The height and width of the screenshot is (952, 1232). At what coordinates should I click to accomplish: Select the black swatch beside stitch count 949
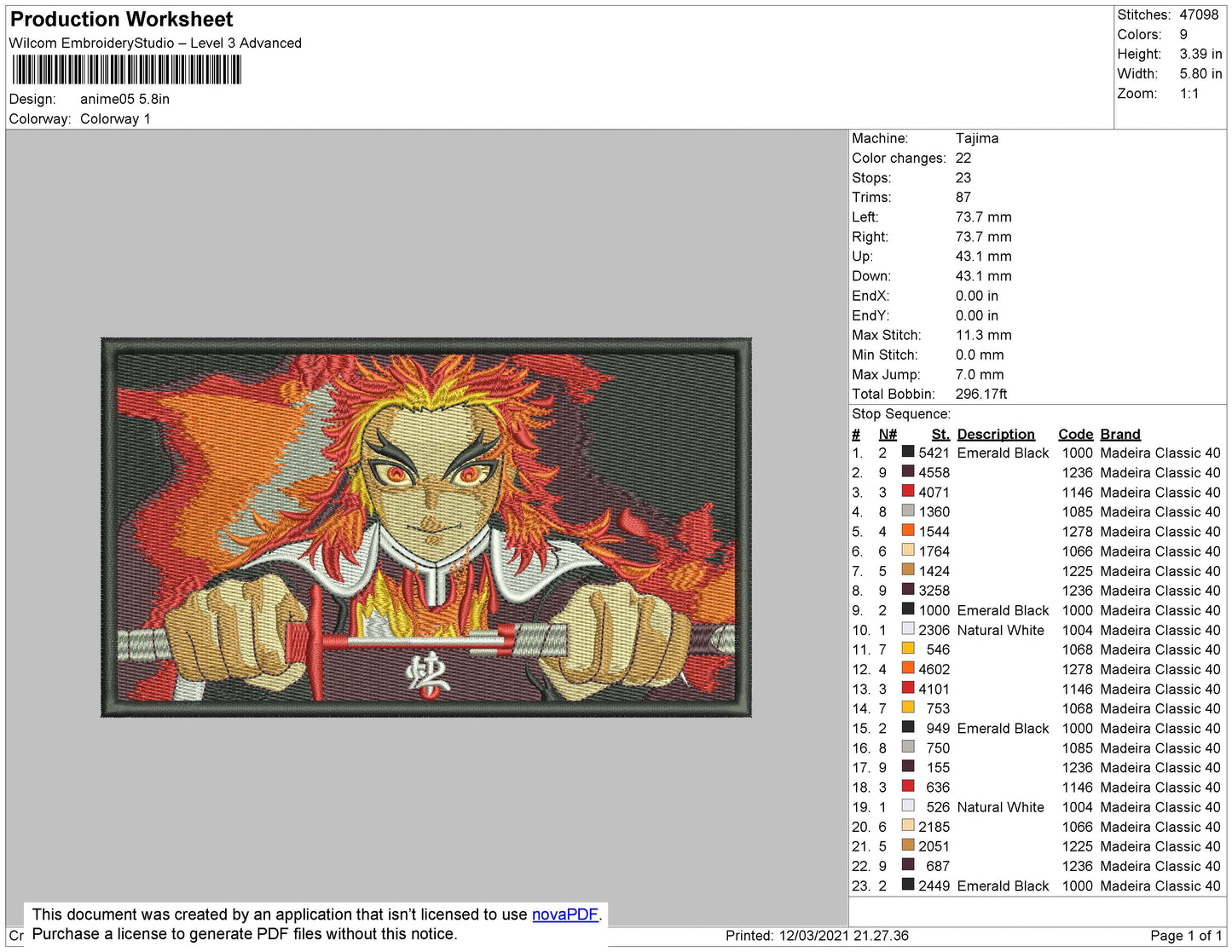click(x=908, y=728)
